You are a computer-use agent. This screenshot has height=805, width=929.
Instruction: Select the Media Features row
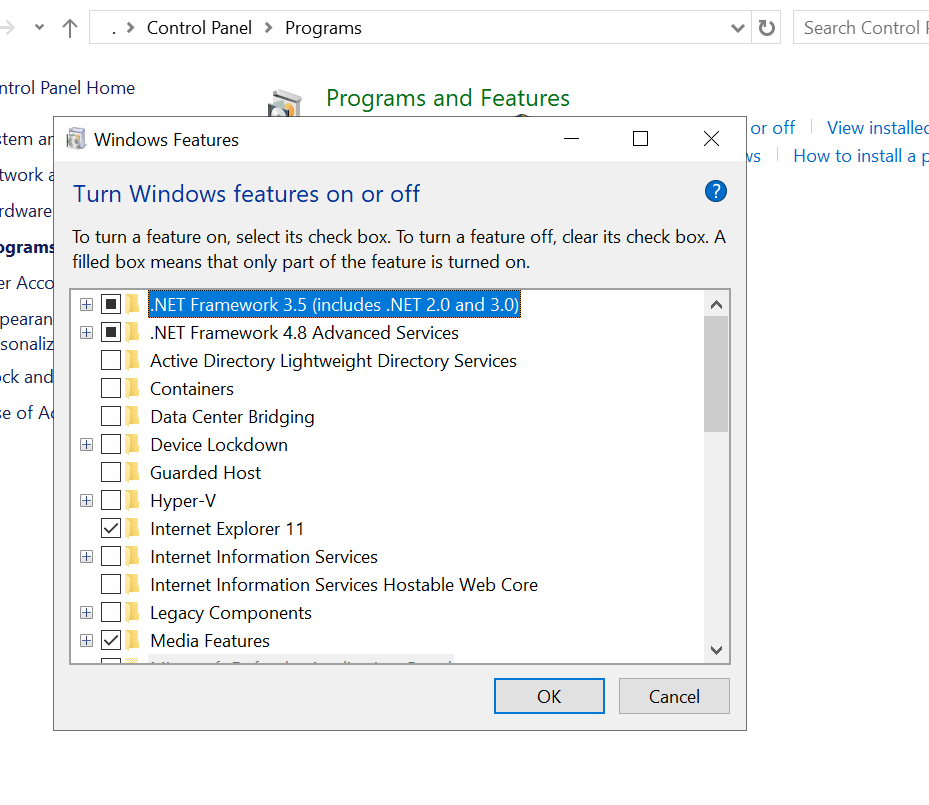[210, 640]
